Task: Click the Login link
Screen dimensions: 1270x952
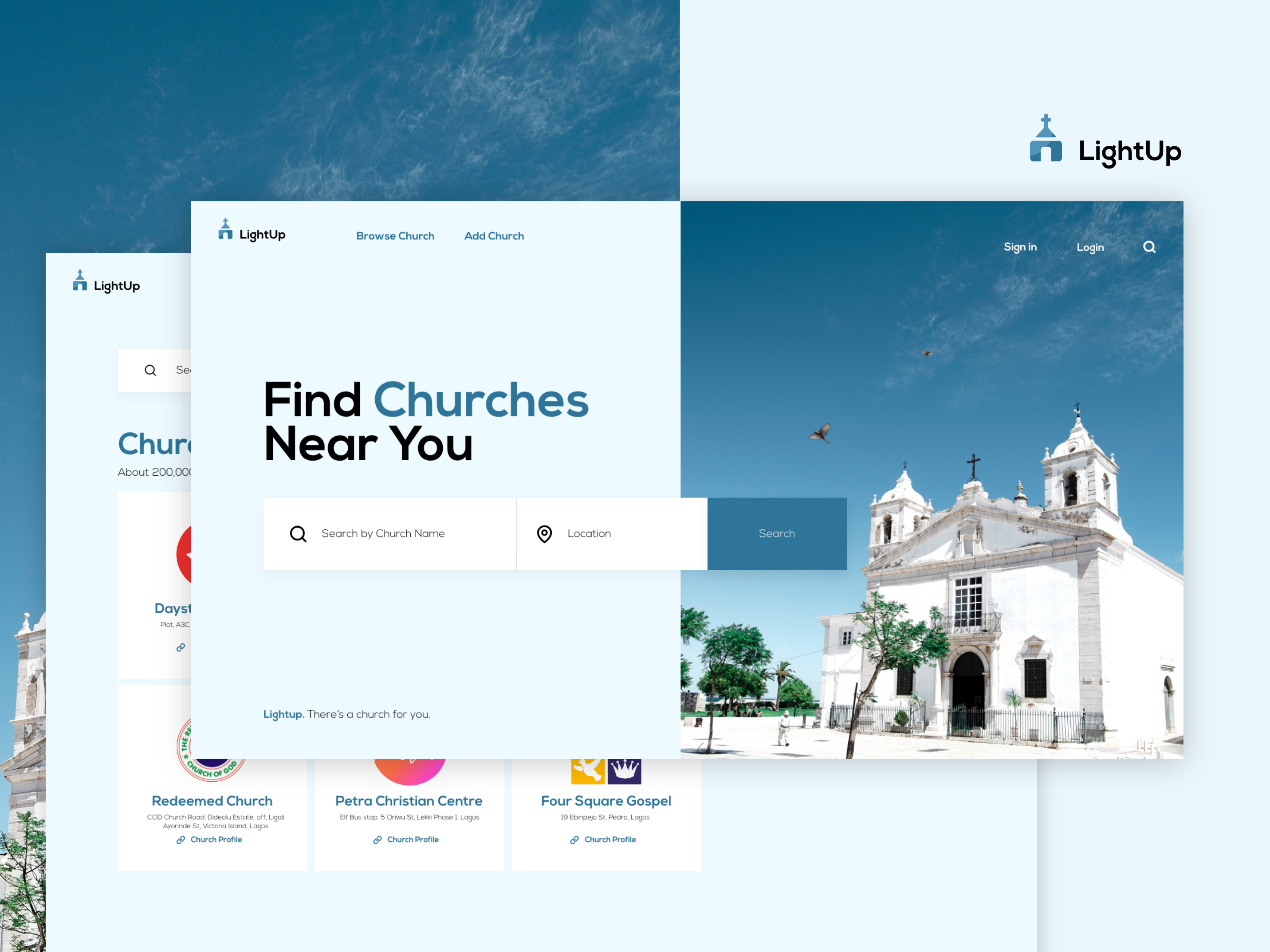Action: [1090, 247]
